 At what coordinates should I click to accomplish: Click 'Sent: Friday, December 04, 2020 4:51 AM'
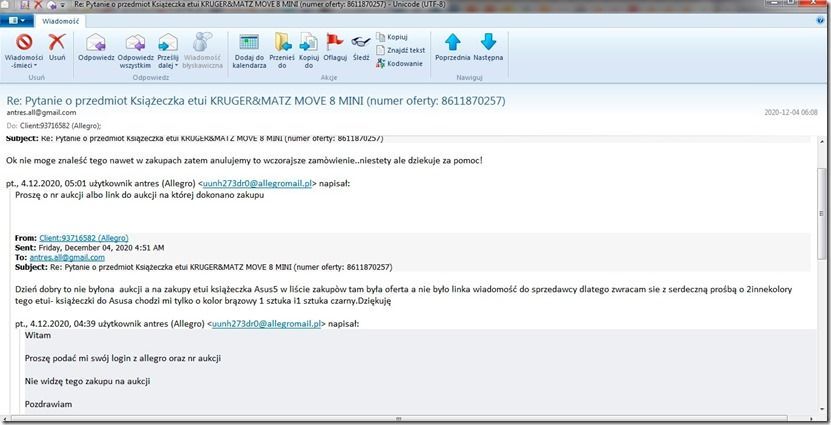90,247
